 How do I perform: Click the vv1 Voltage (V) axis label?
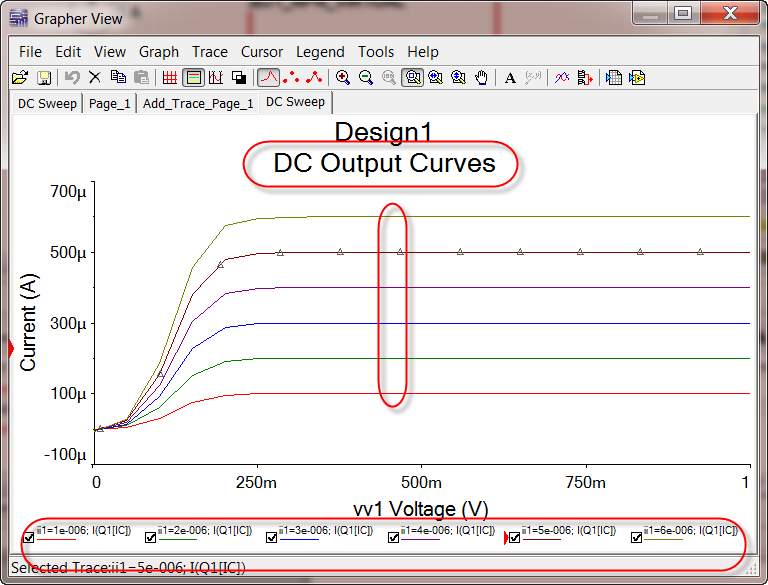click(421, 509)
